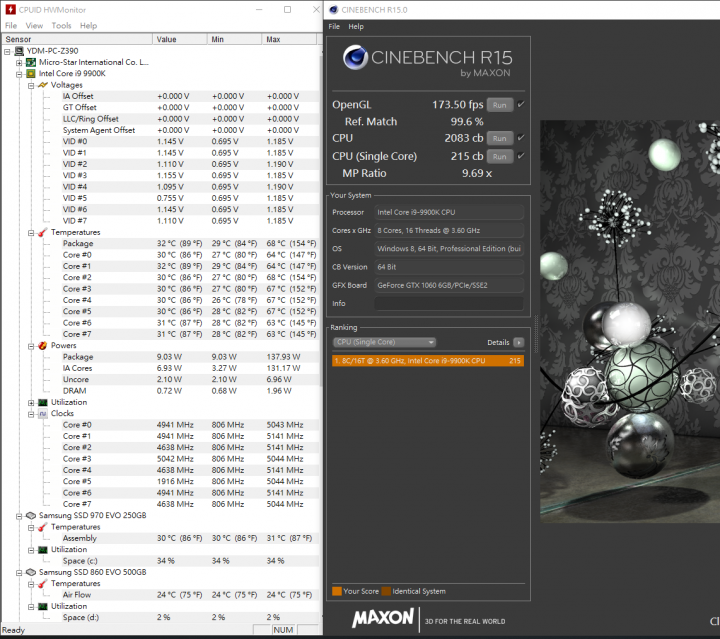Click the Samsung SSD 970 EVO drive icon

pyautogui.click(x=31, y=516)
